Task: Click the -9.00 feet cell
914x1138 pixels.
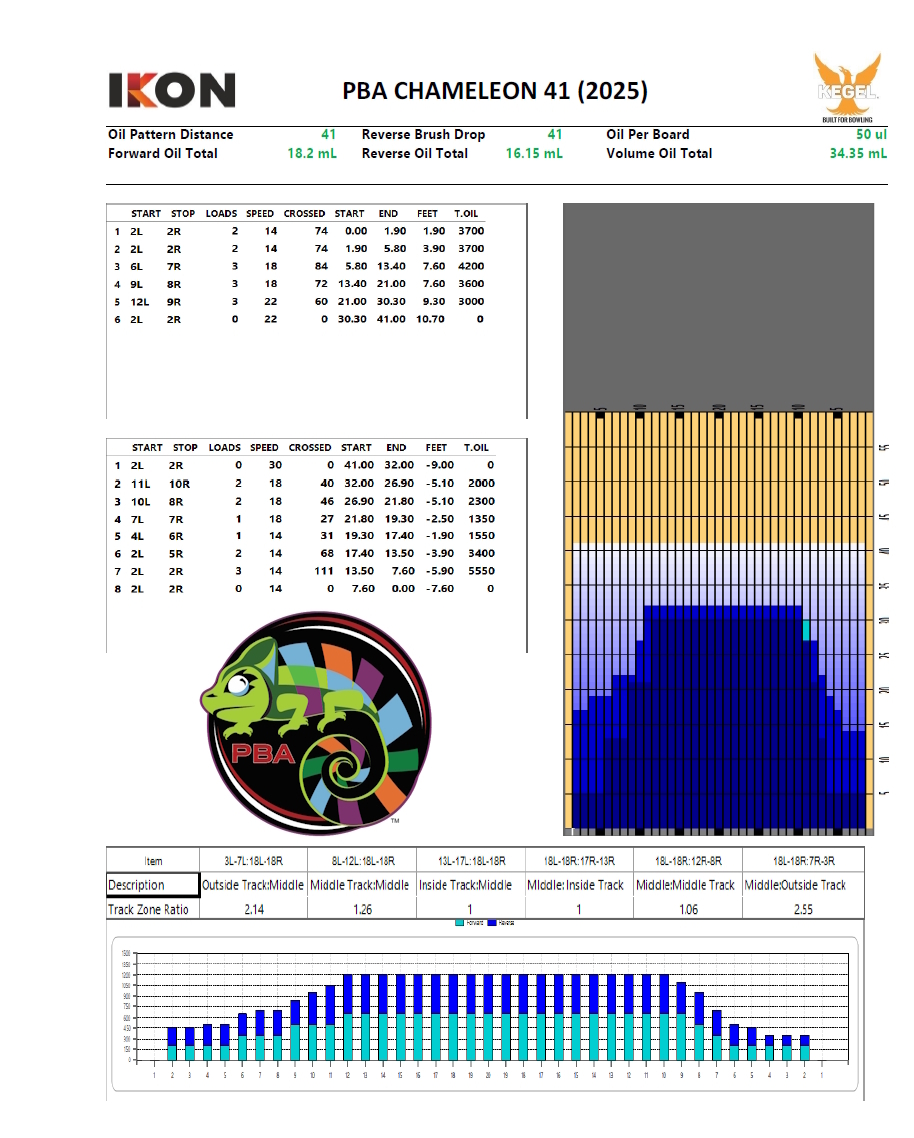Action: coord(440,465)
